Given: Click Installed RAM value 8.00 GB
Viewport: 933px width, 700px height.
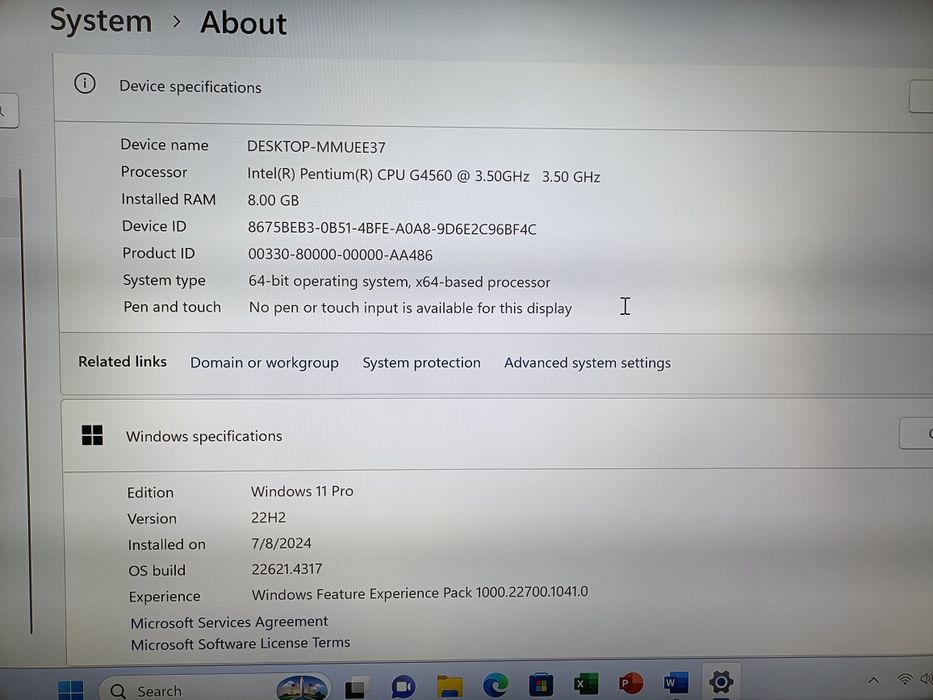Looking at the screenshot, I should click(273, 200).
